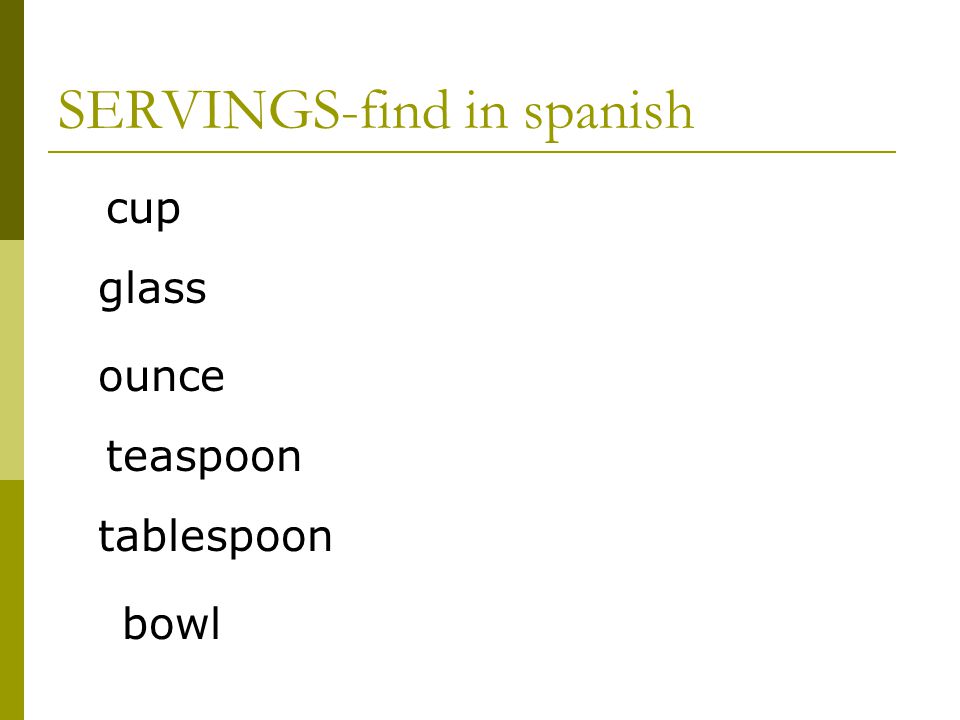This screenshot has width=960, height=720.
Task: Click the letter "g" starting "glass"
Action: click(x=110, y=291)
